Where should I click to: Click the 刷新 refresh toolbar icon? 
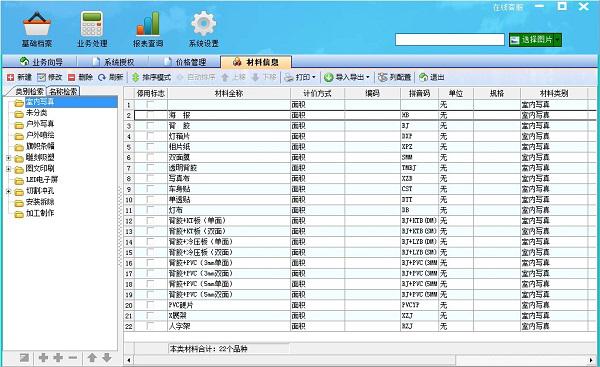coord(102,77)
